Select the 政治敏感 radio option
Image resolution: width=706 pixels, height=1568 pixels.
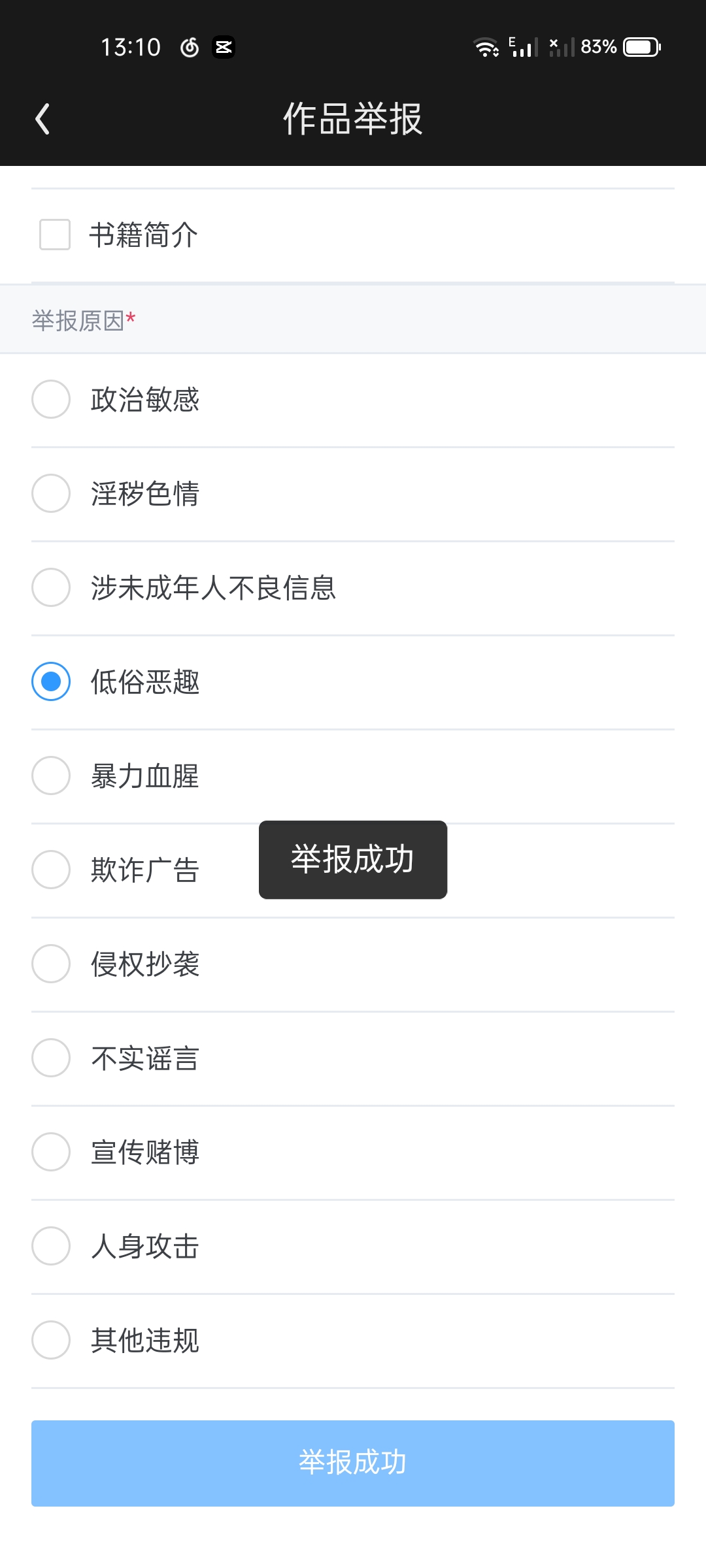tap(51, 399)
